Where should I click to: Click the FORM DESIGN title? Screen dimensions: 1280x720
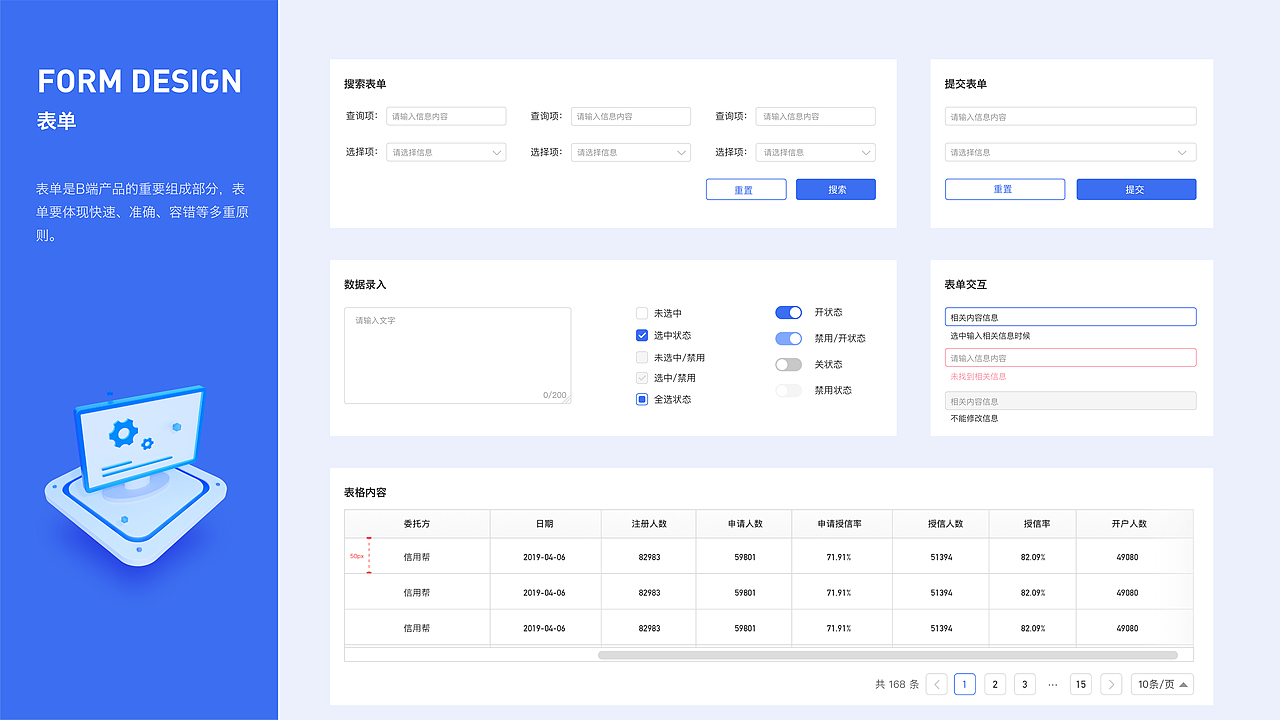coord(139,81)
